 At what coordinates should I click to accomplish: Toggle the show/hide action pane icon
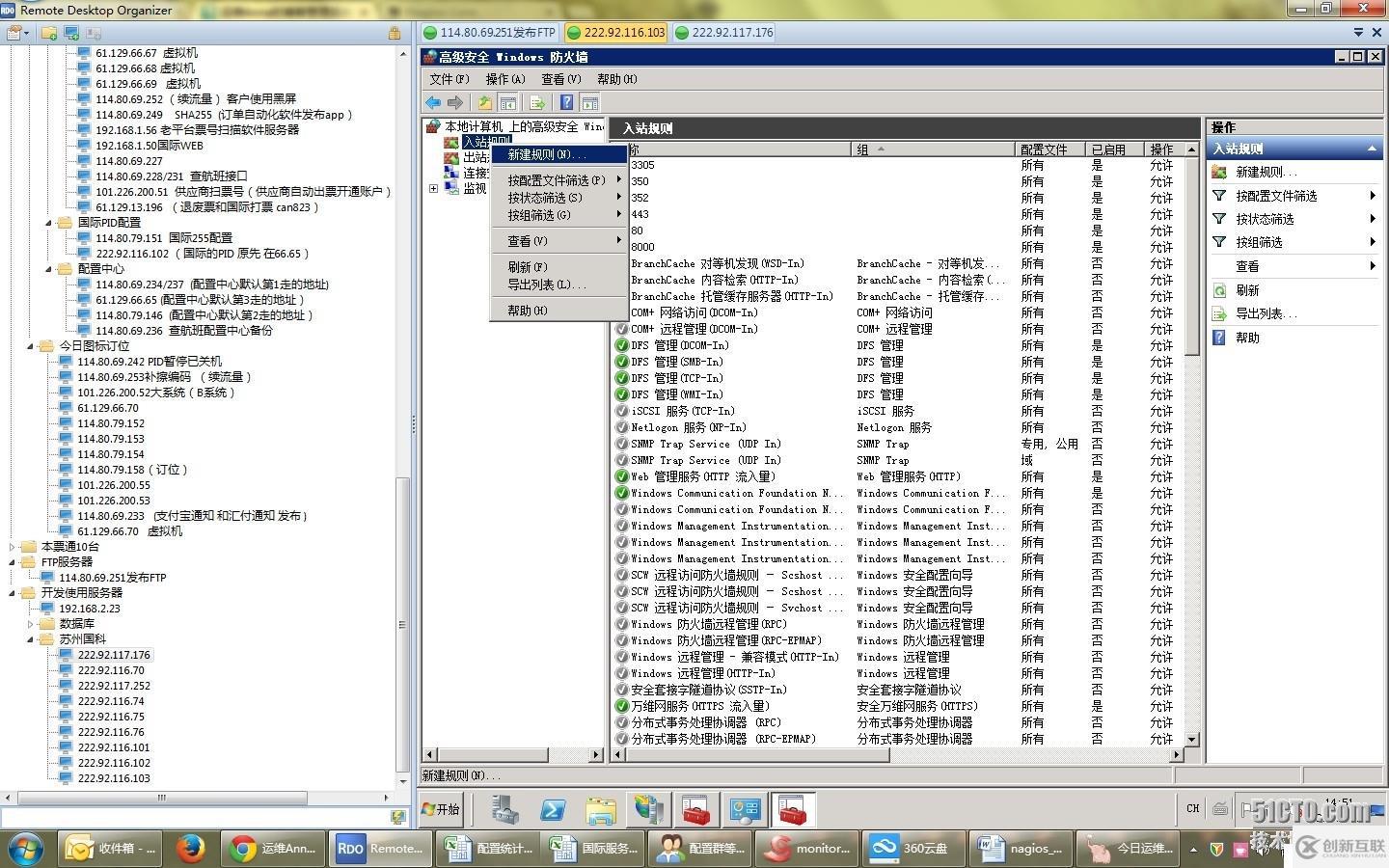(x=589, y=102)
